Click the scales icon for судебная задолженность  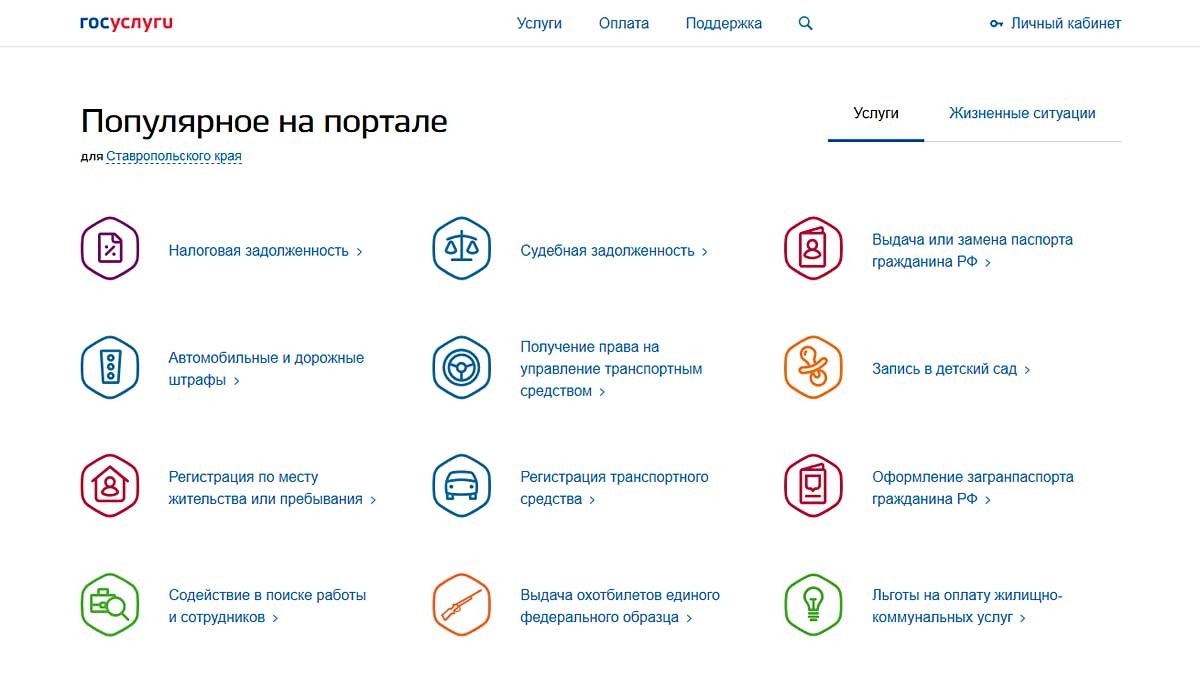click(461, 248)
